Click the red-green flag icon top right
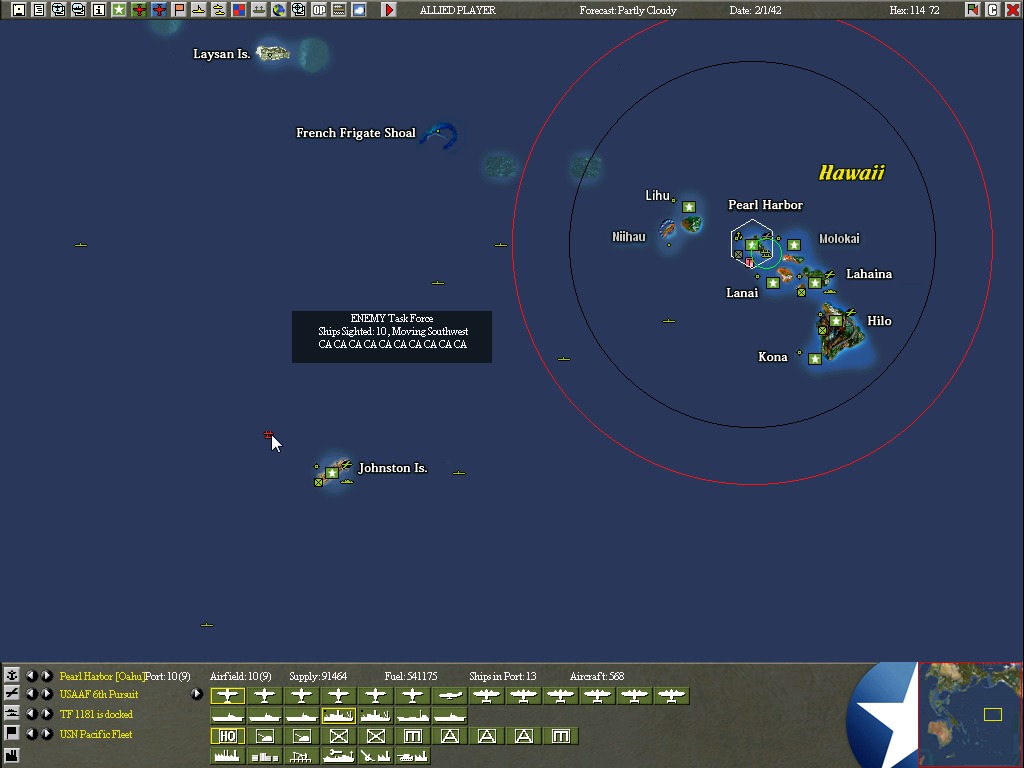 pyautogui.click(x=972, y=10)
